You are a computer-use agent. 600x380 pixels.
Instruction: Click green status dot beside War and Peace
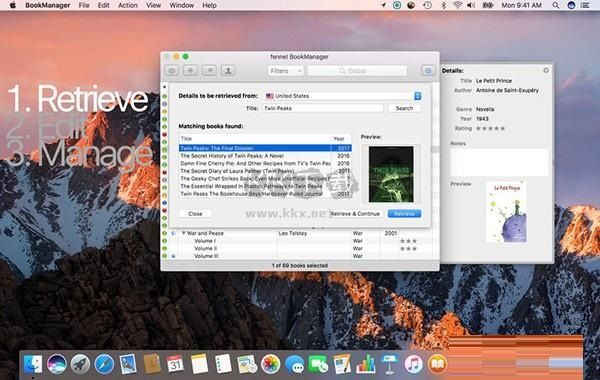tap(165, 233)
